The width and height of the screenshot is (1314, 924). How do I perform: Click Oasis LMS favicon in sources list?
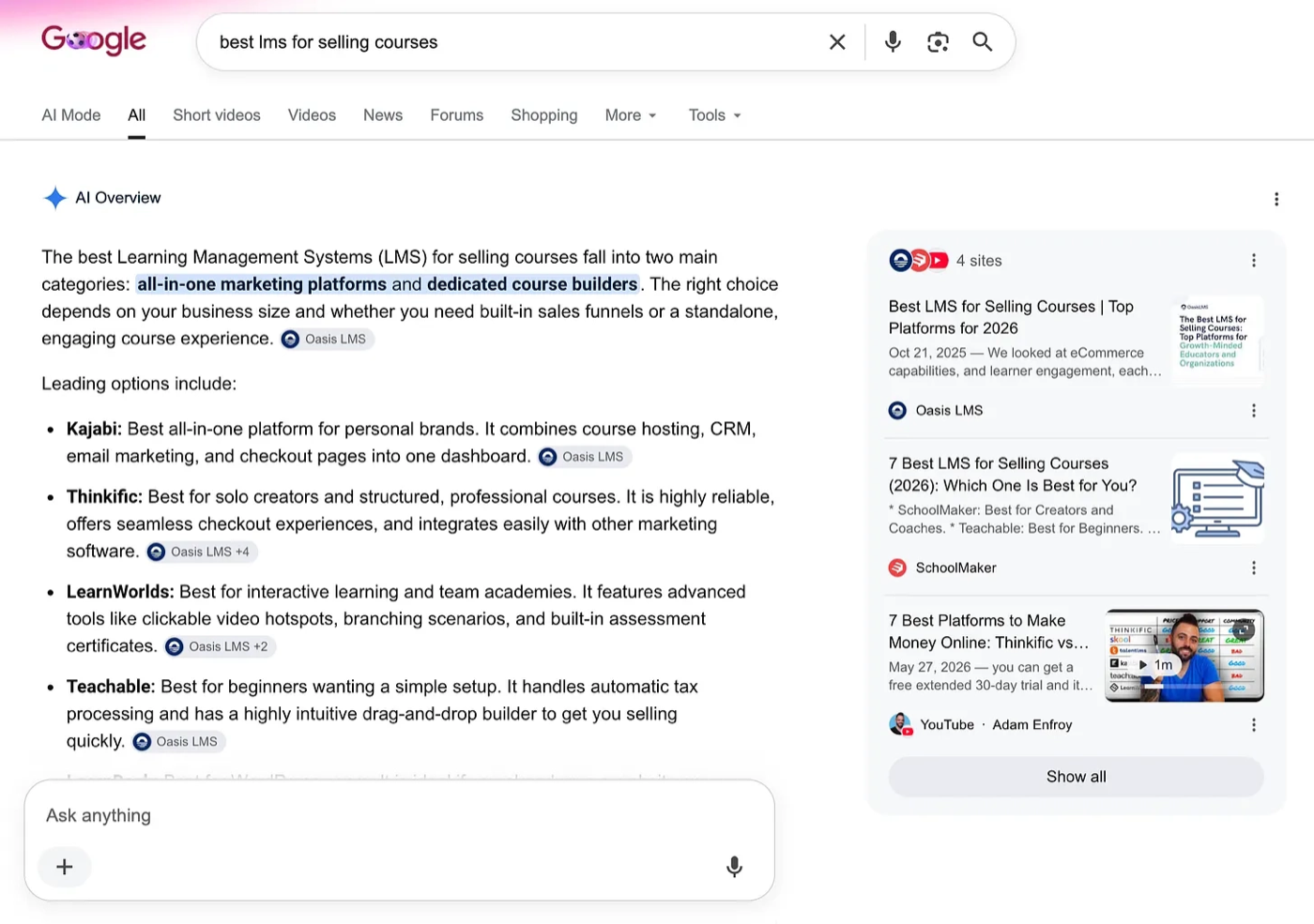coord(898,411)
